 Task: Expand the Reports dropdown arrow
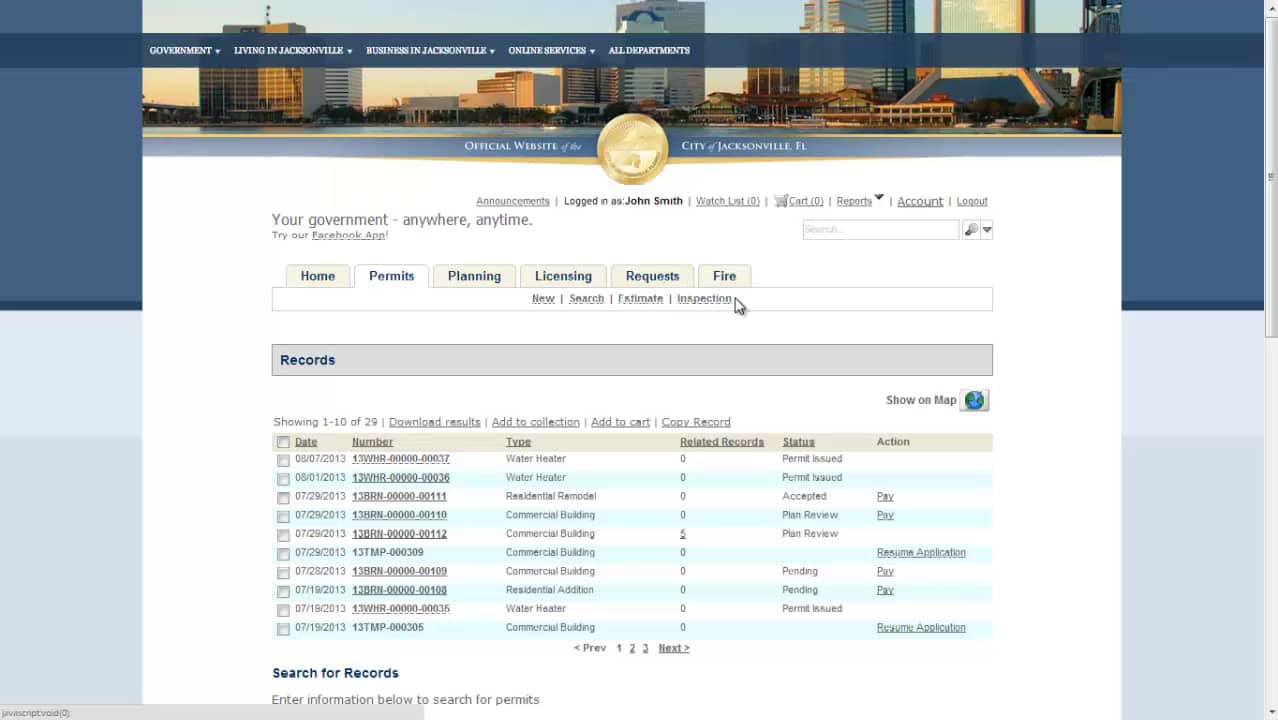pyautogui.click(x=879, y=198)
